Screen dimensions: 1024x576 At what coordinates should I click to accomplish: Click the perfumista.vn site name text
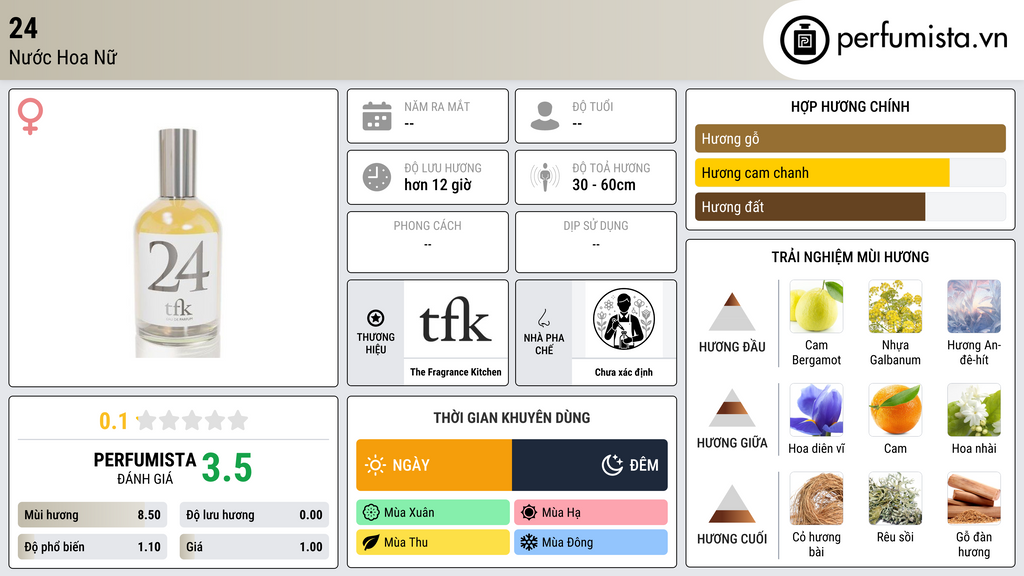(x=923, y=38)
